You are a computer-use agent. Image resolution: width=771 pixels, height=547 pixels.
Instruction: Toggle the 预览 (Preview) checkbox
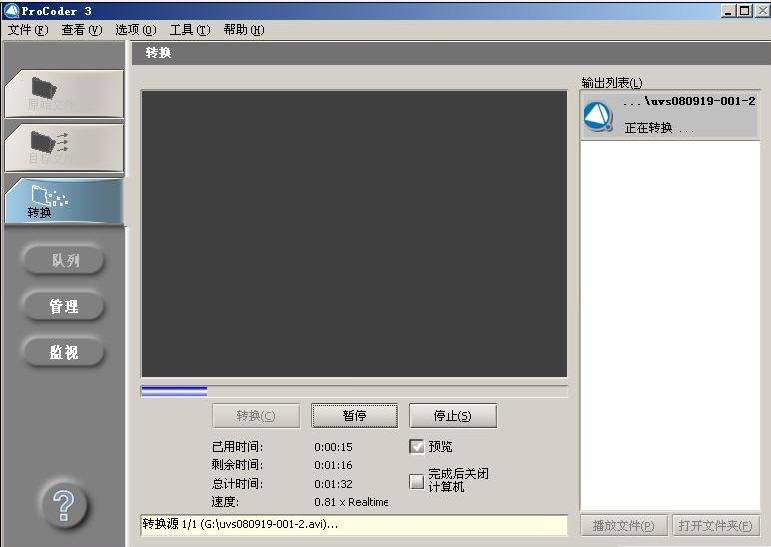[416, 446]
